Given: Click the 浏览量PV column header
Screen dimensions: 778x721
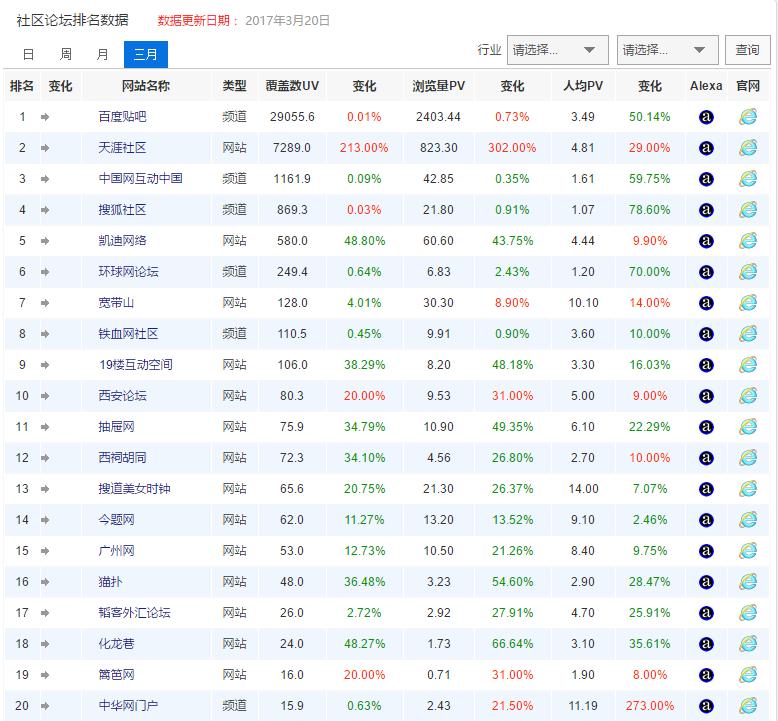Looking at the screenshot, I should [439, 86].
